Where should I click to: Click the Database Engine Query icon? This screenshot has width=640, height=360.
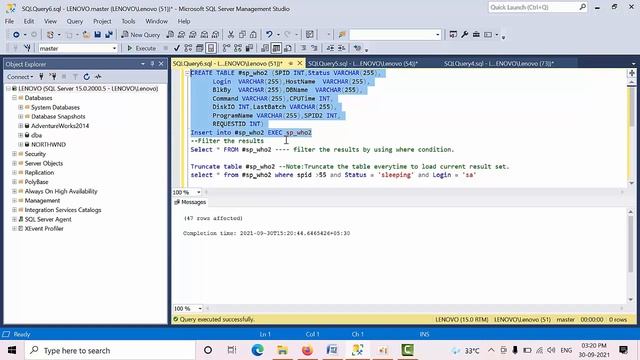[170, 35]
